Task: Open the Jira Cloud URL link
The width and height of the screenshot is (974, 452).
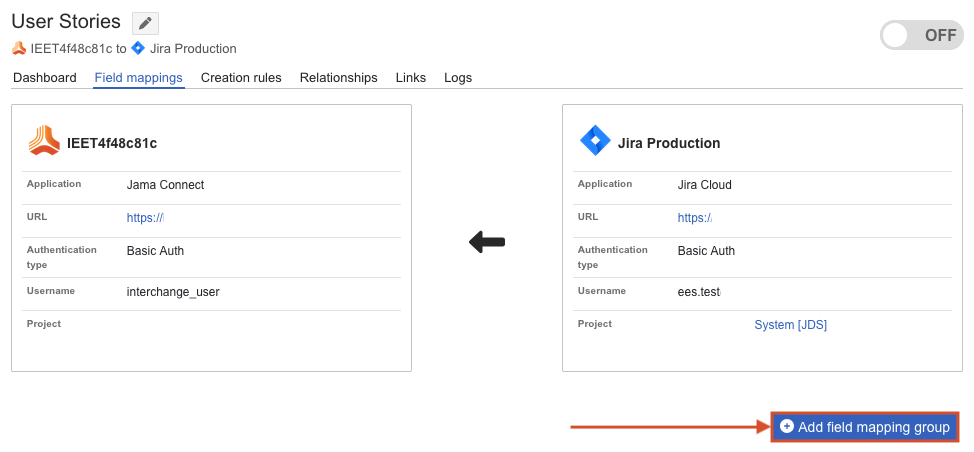Action: click(x=694, y=217)
